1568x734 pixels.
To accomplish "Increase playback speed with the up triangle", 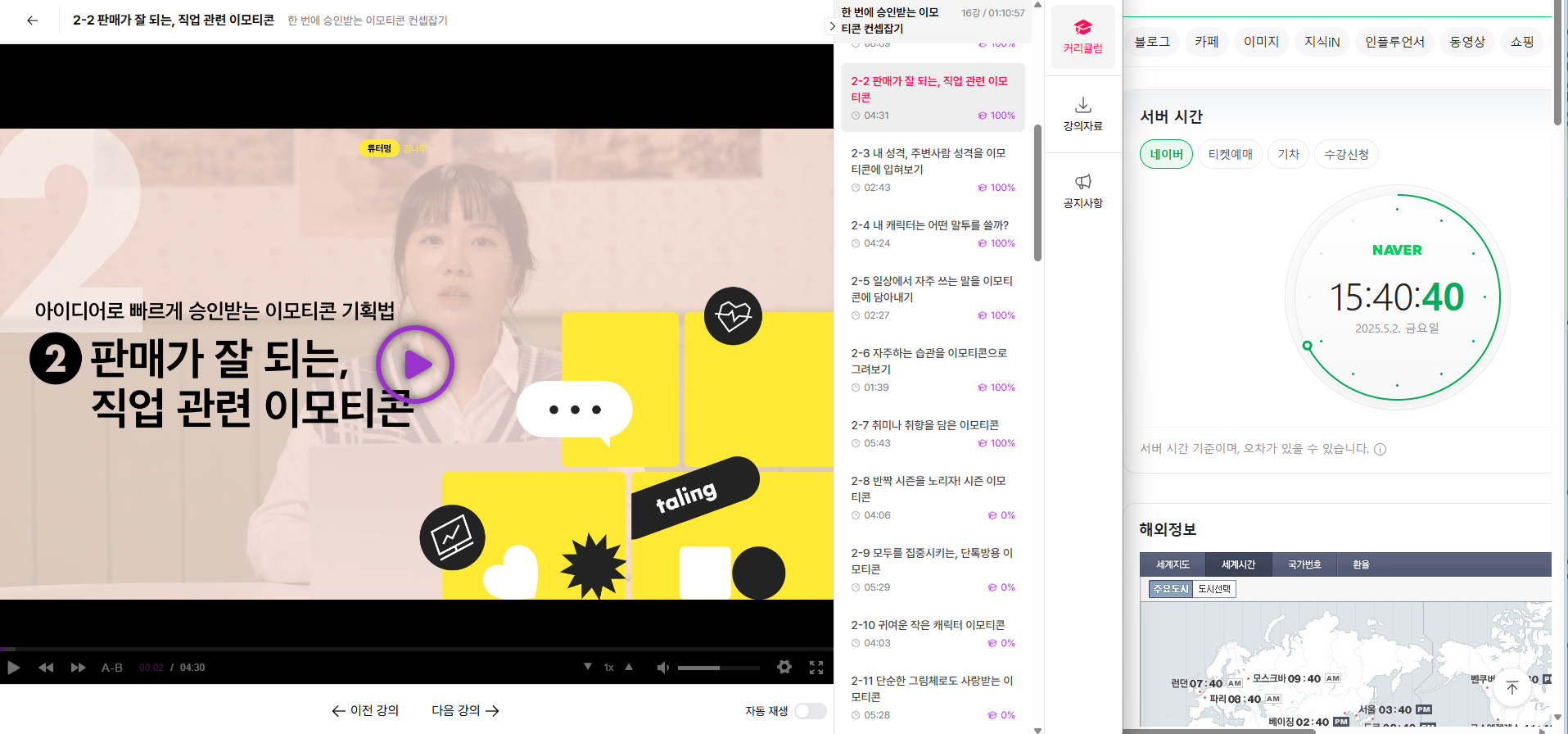I will tap(629, 667).
